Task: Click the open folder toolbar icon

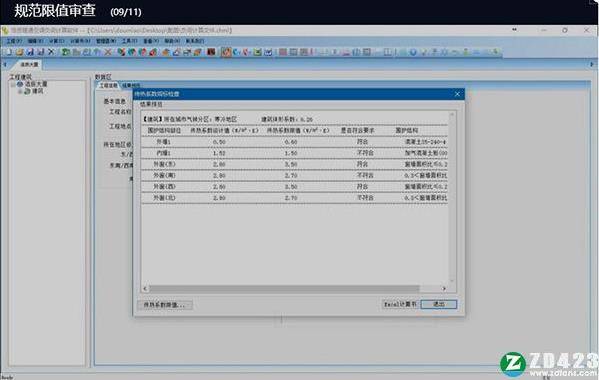Action: tap(19, 52)
